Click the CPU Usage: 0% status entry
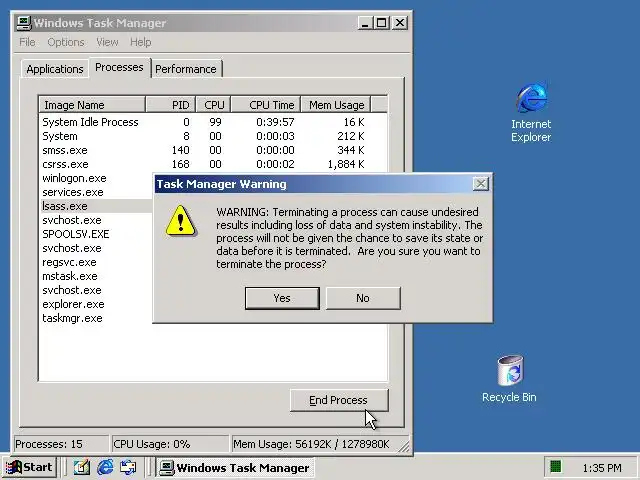 point(170,444)
